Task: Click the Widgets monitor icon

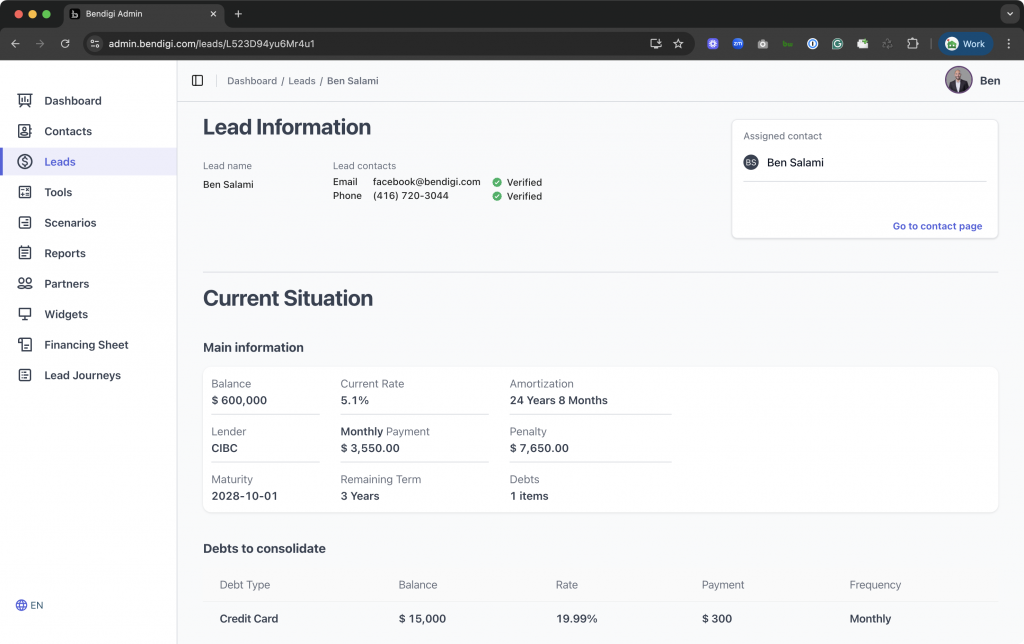Action: (25, 314)
